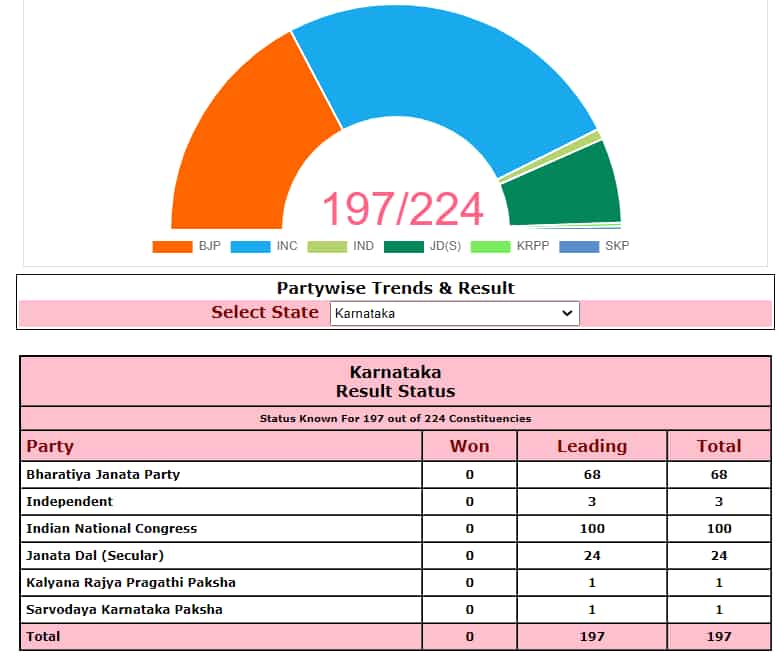777x653 pixels.
Task: Click the JD(S) legend label
Action: (445, 246)
